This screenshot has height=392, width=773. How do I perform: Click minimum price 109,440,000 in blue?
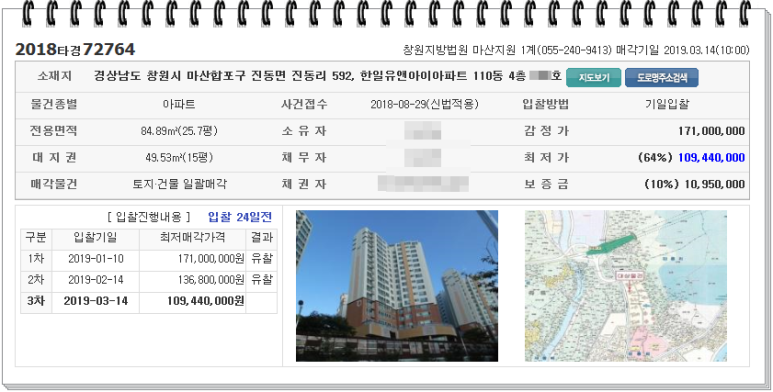pyautogui.click(x=711, y=158)
